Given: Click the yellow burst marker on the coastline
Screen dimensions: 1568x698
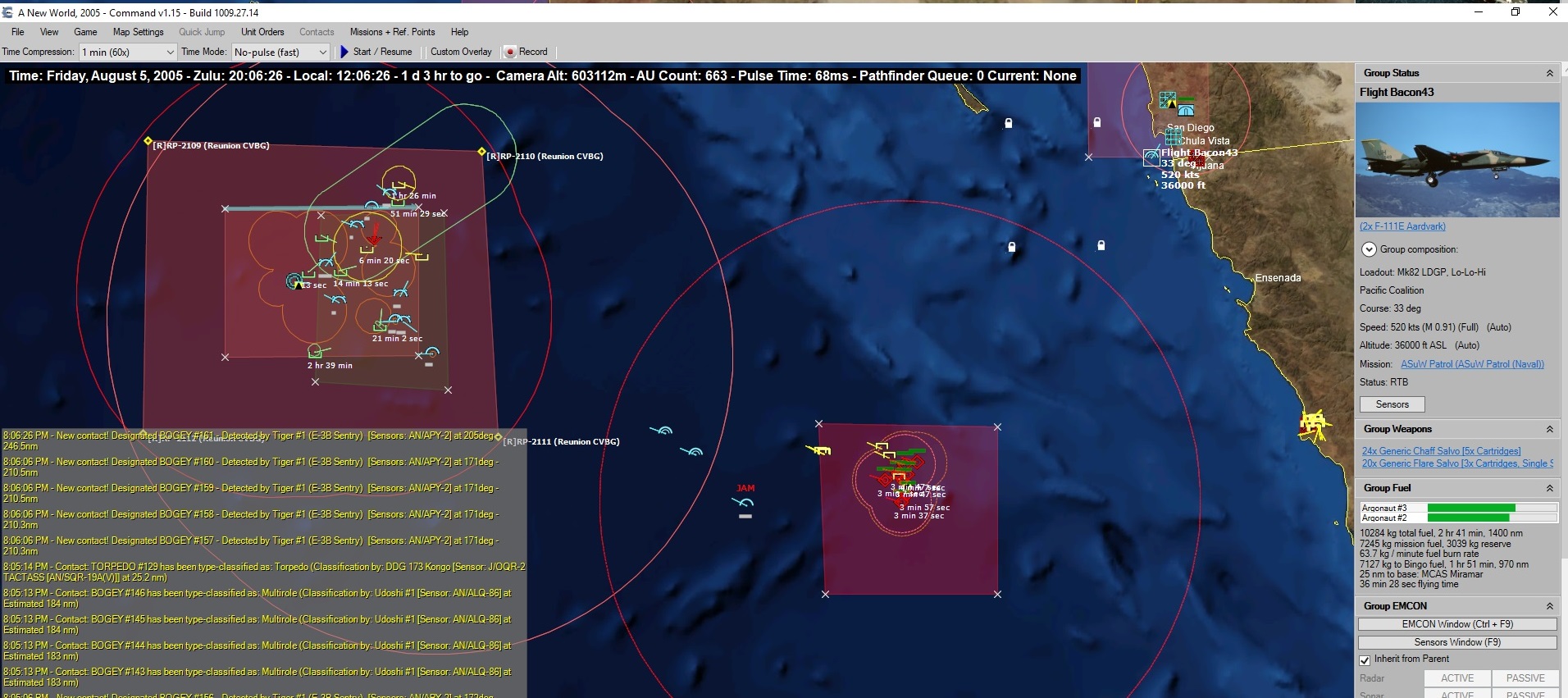Looking at the screenshot, I should [1313, 425].
